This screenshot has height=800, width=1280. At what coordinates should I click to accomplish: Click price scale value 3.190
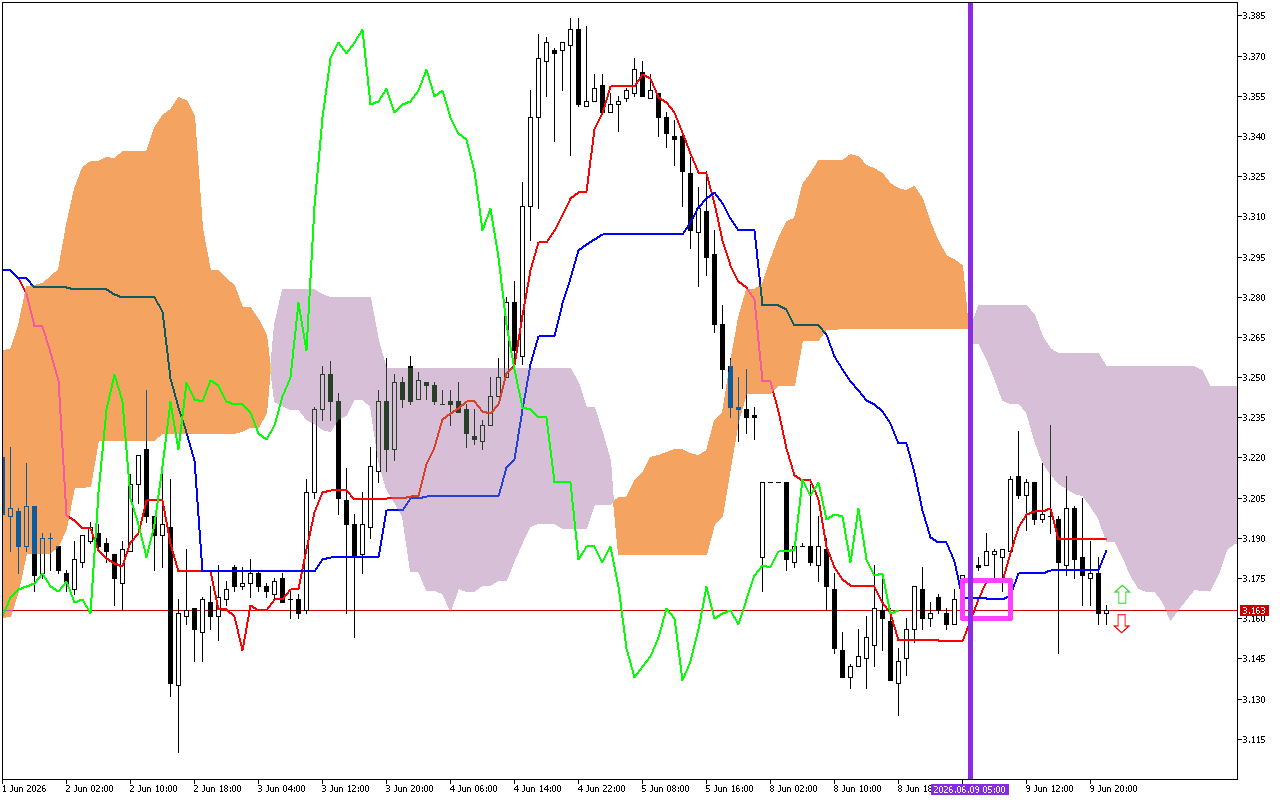point(1254,538)
